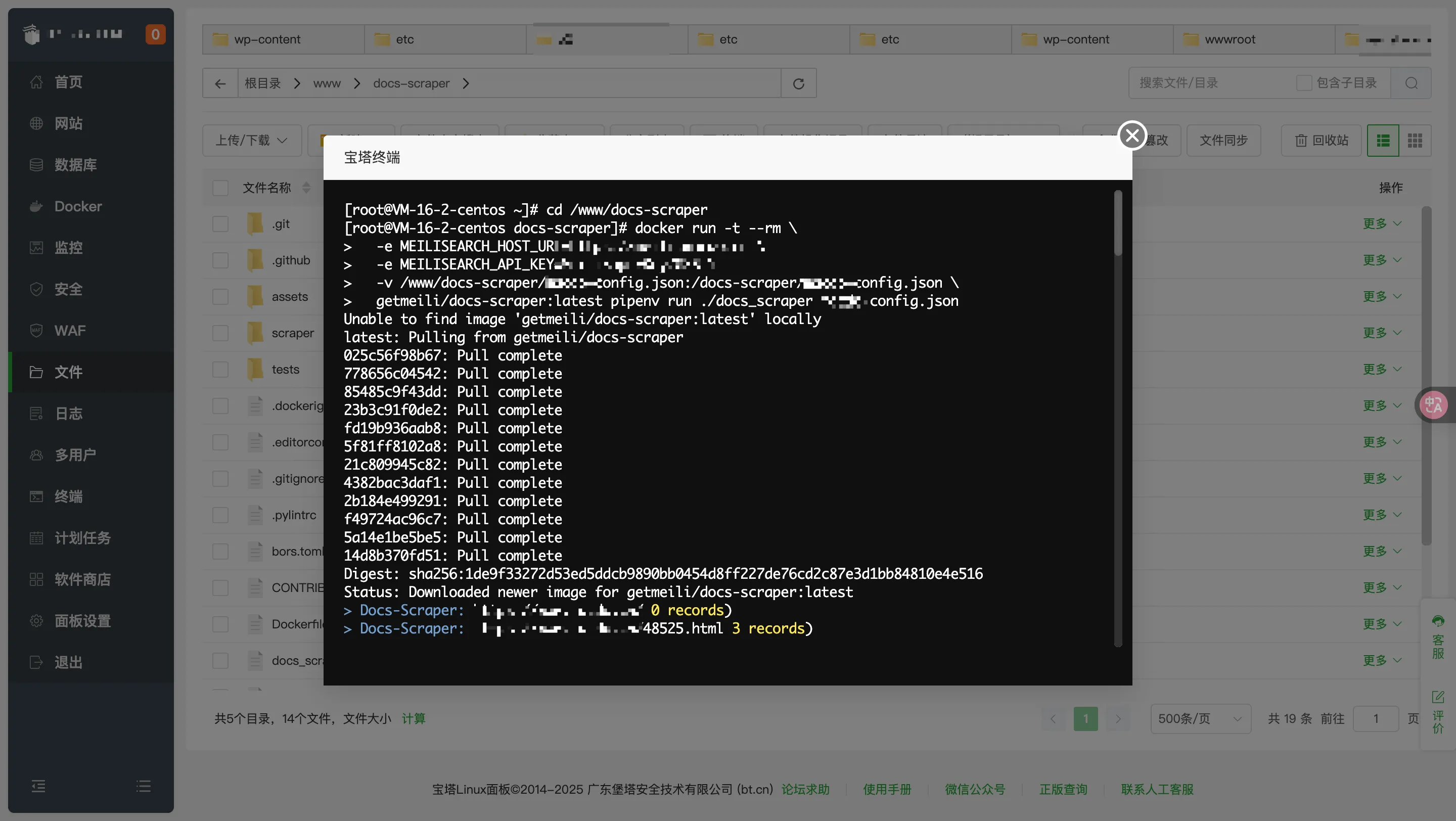Expand 更多 menu for assets row

coord(1381,297)
